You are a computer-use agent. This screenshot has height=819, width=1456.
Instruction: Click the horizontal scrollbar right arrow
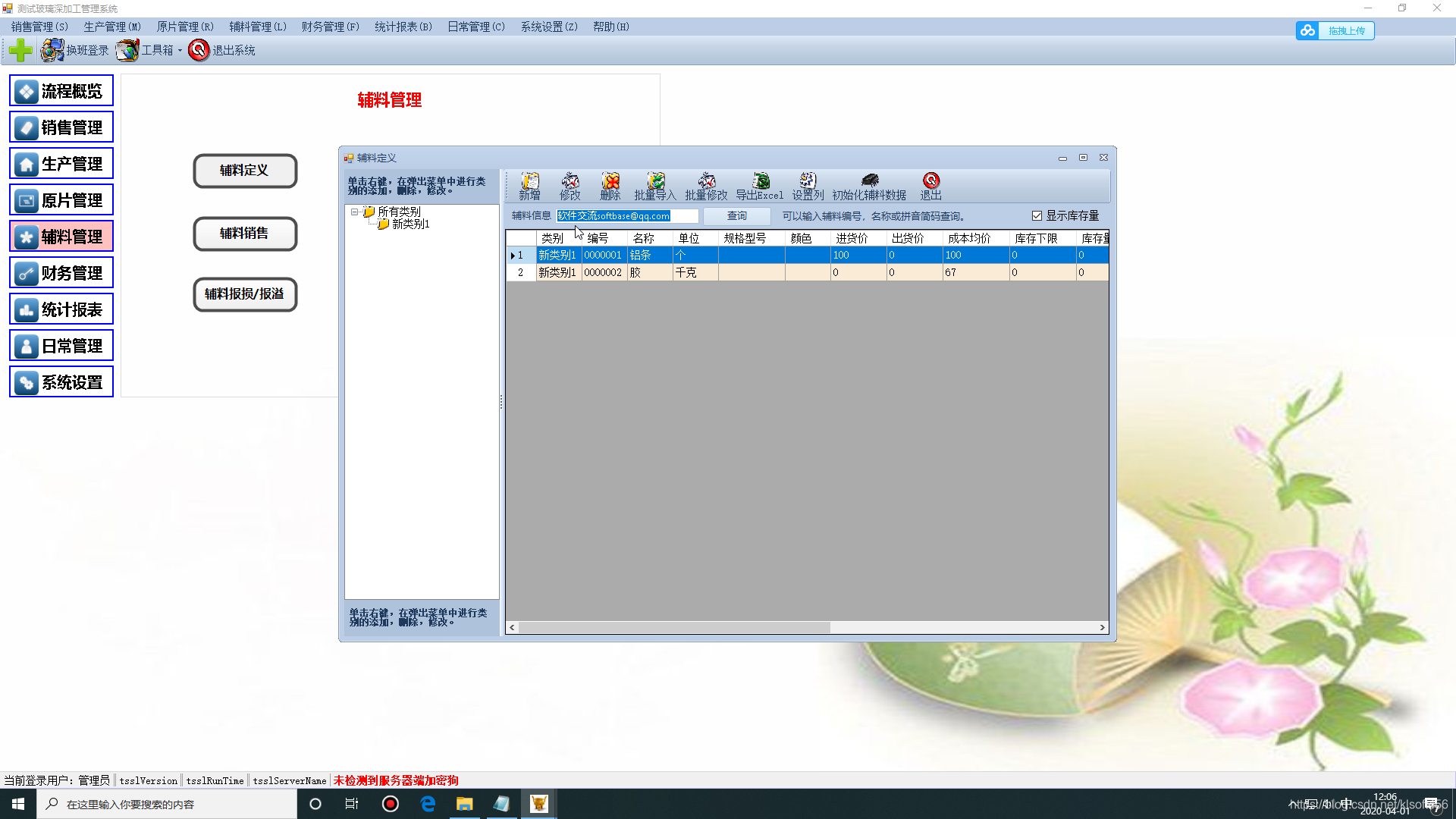pyautogui.click(x=1102, y=627)
